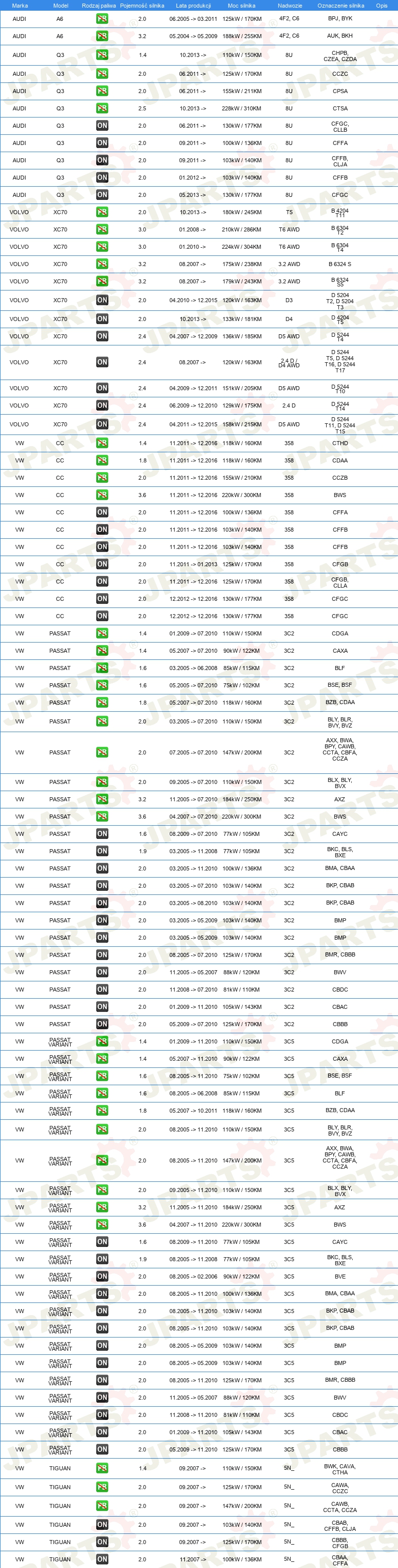Click the ON diesel icon in the Audi Q3 CFGC, CLLB row
The width and height of the screenshot is (398, 1568).
pyautogui.click(x=102, y=125)
